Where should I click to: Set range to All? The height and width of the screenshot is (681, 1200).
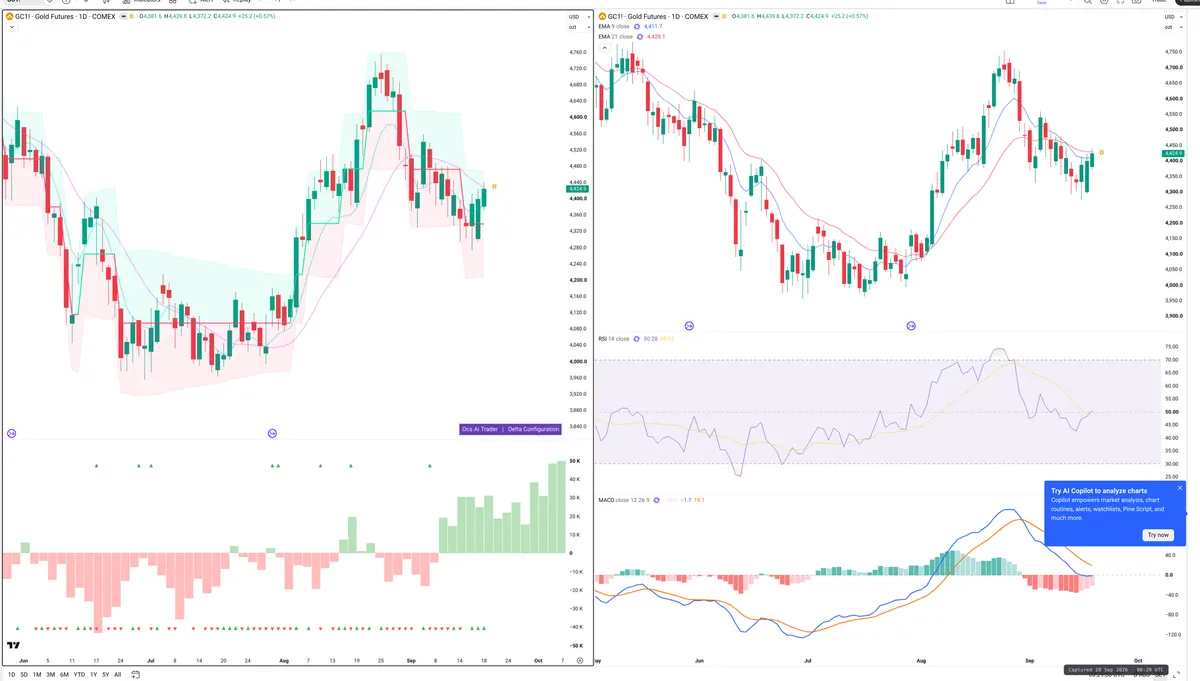pos(117,675)
